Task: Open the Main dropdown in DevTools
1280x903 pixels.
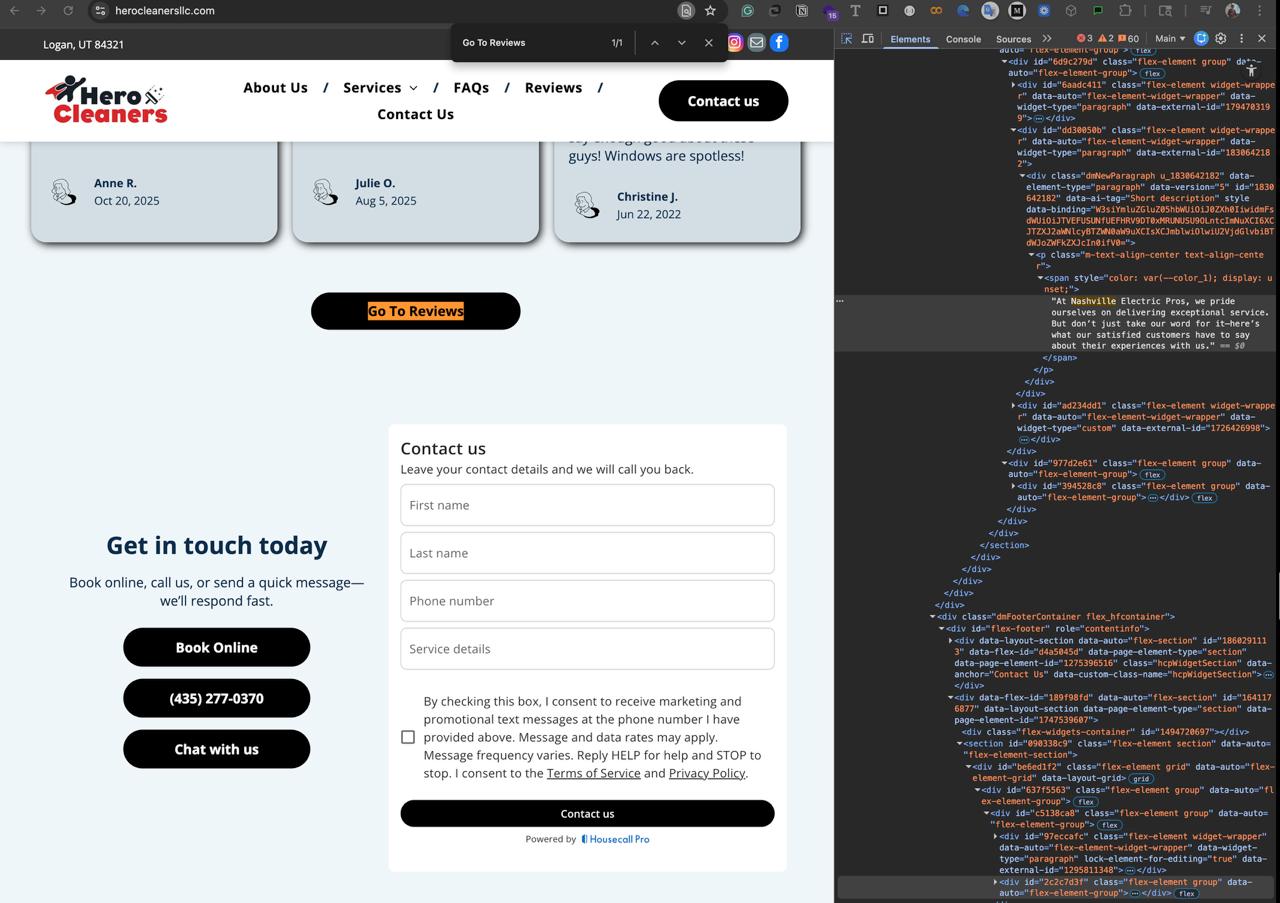Action: point(1167,38)
